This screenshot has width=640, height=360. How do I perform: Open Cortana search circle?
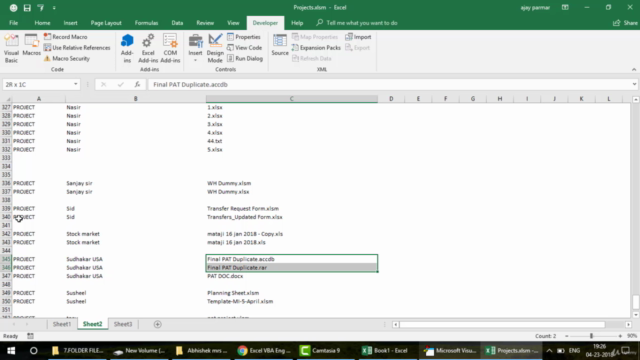(33, 351)
